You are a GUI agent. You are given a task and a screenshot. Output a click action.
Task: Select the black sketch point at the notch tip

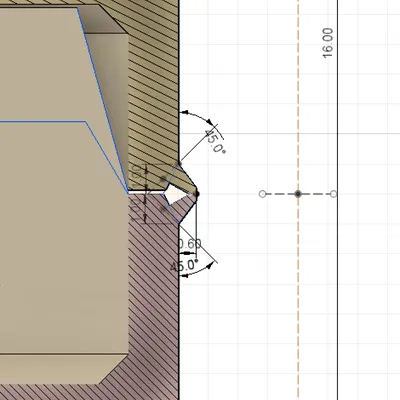[197, 194]
